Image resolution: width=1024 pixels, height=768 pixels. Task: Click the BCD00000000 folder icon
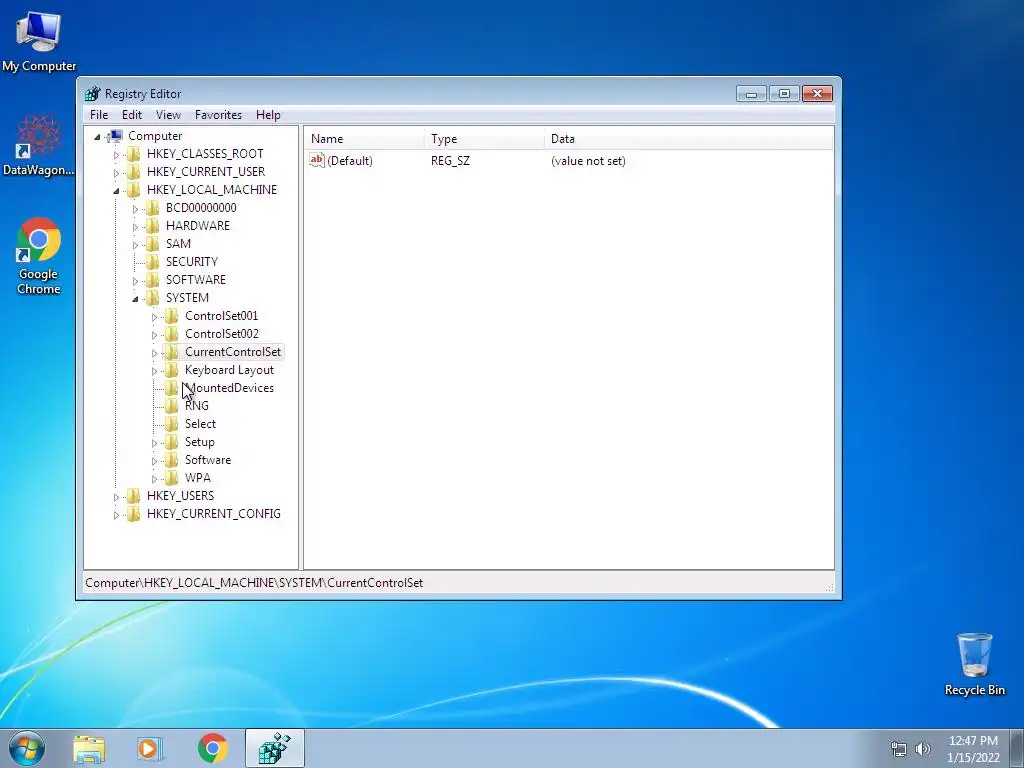[152, 208]
